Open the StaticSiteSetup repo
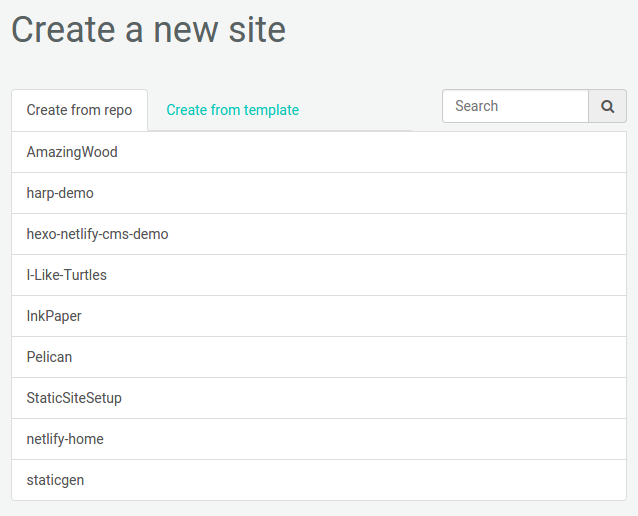This screenshot has height=516, width=638. click(x=74, y=398)
